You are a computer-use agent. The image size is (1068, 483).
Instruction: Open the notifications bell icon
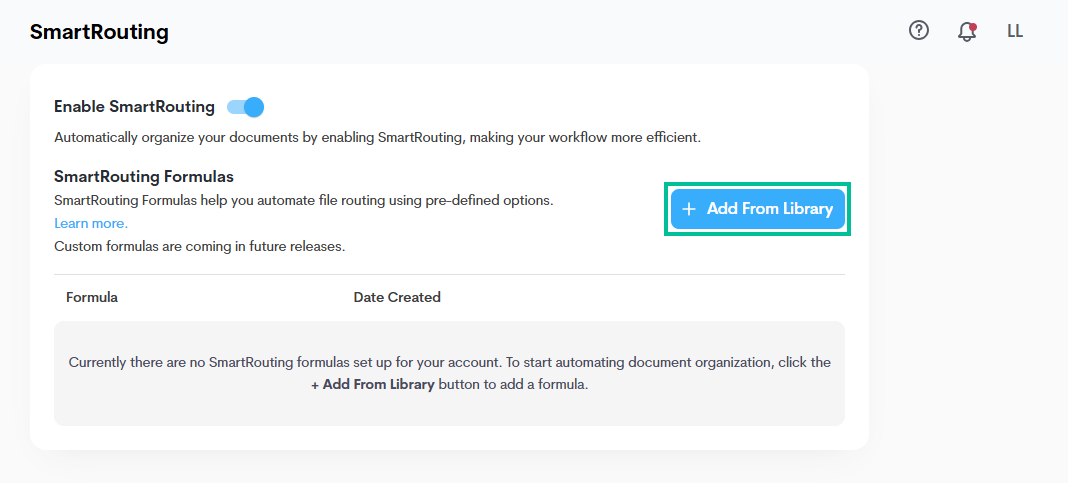coord(967,31)
